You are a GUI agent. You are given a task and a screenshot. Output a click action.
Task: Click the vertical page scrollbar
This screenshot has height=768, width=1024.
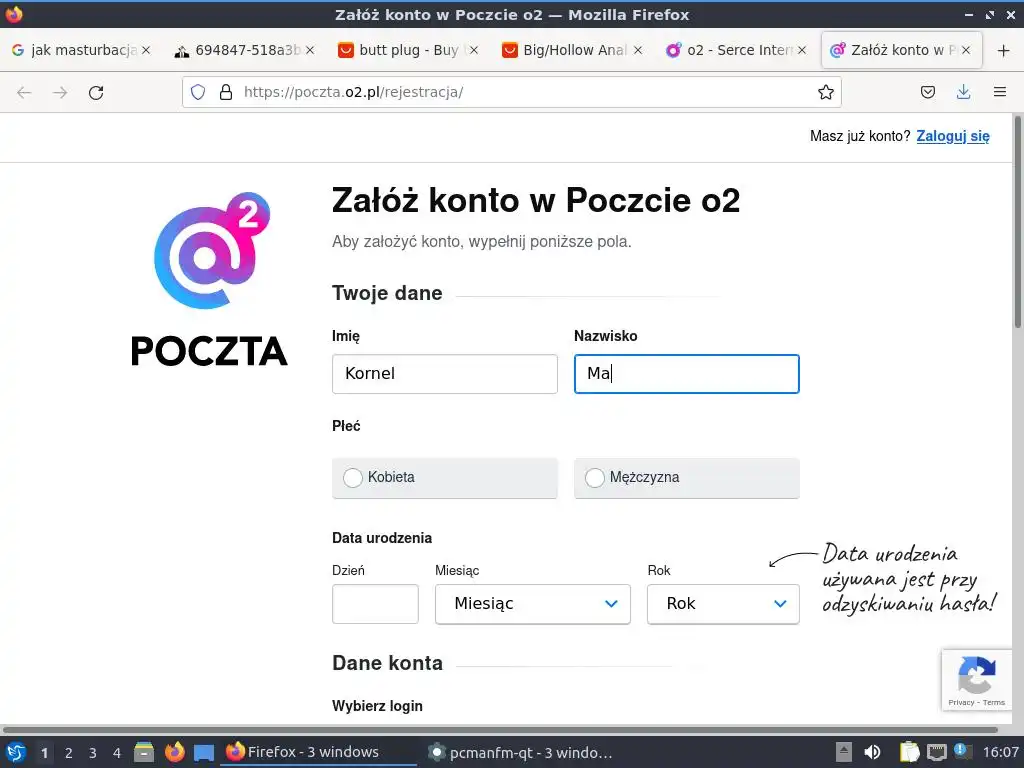click(x=1017, y=222)
